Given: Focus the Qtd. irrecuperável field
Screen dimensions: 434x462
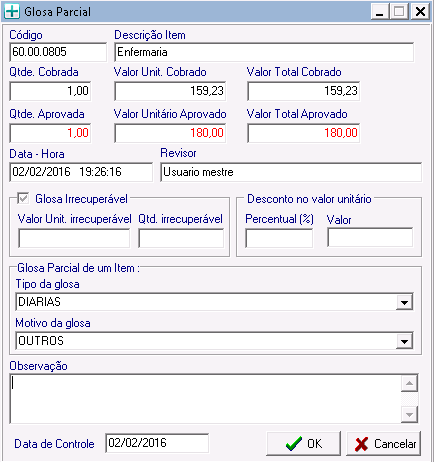Looking at the screenshot, I should pos(181,238).
